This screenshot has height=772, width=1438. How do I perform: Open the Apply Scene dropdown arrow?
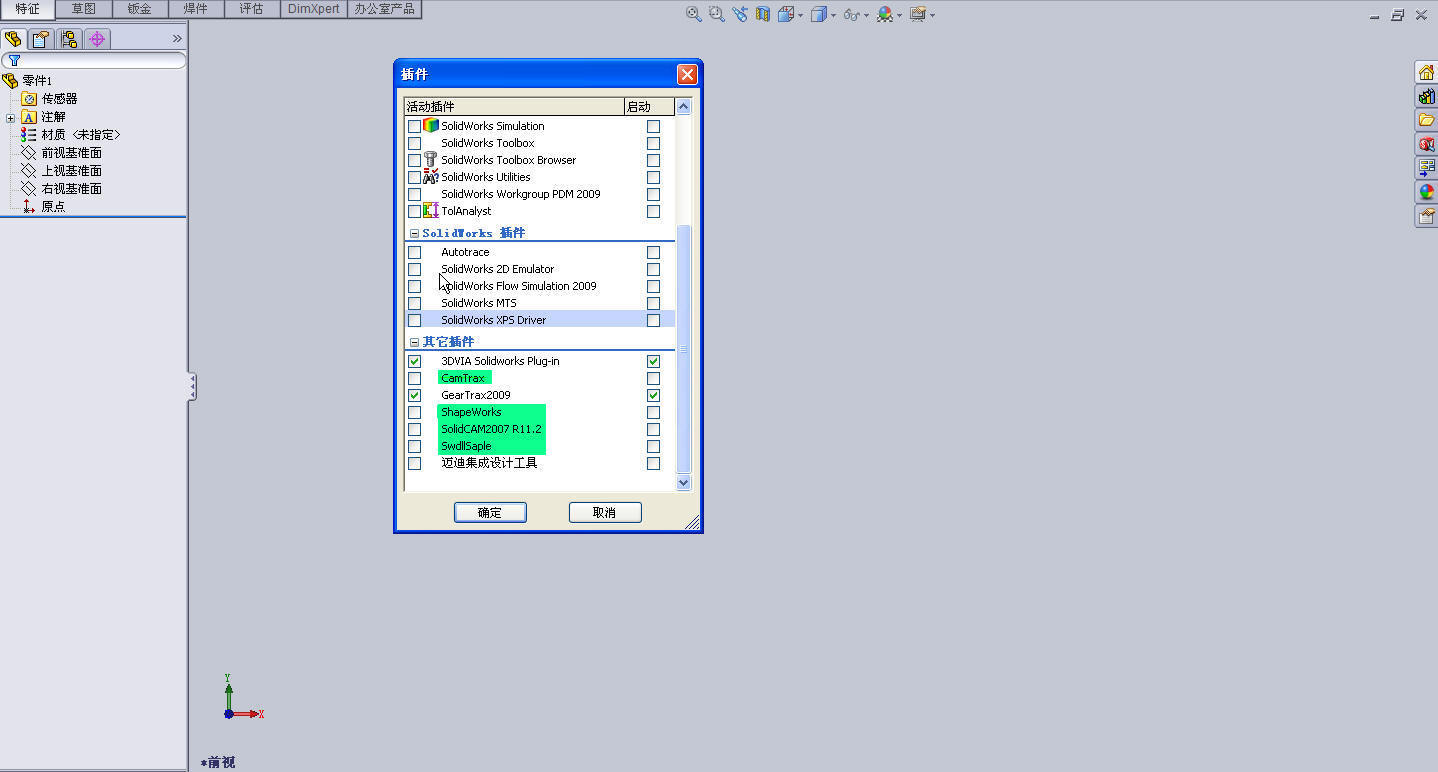[x=899, y=15]
